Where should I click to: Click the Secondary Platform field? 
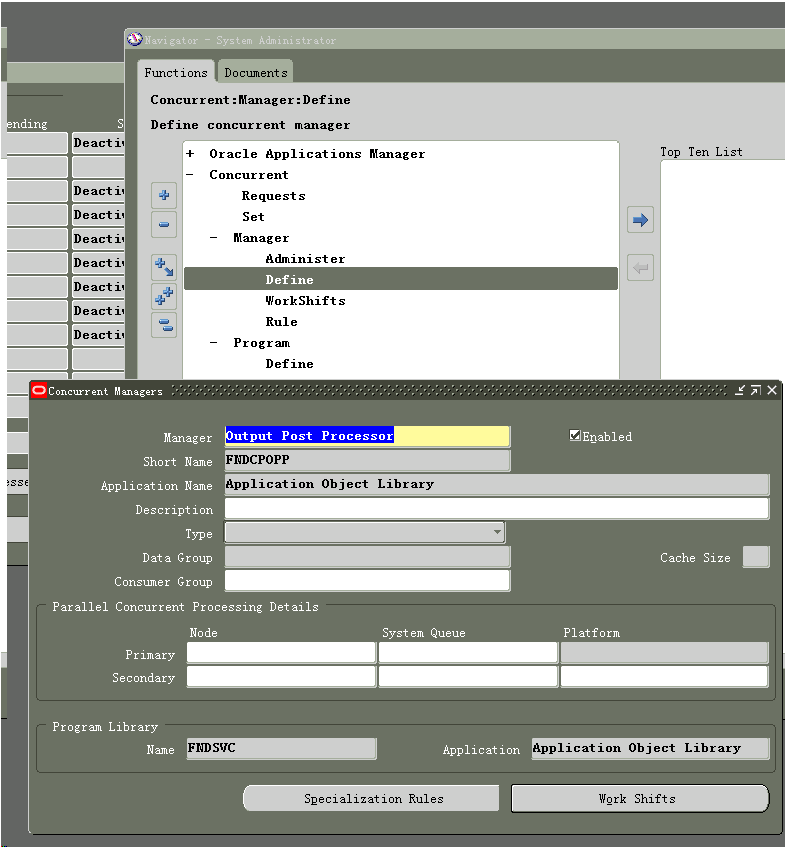coord(665,677)
